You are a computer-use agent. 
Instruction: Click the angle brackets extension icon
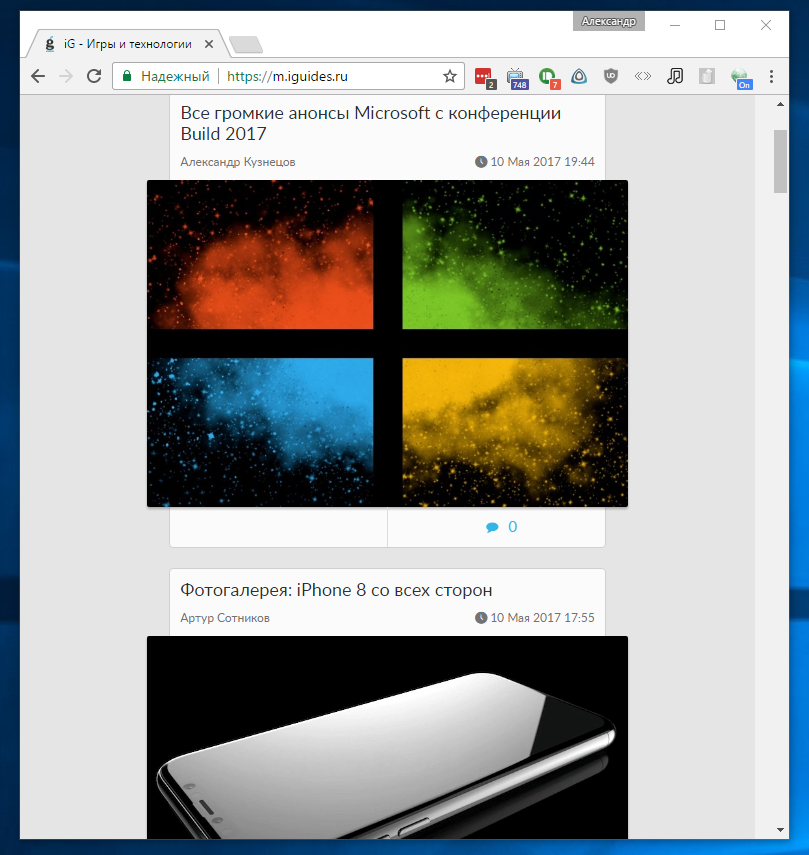643,76
